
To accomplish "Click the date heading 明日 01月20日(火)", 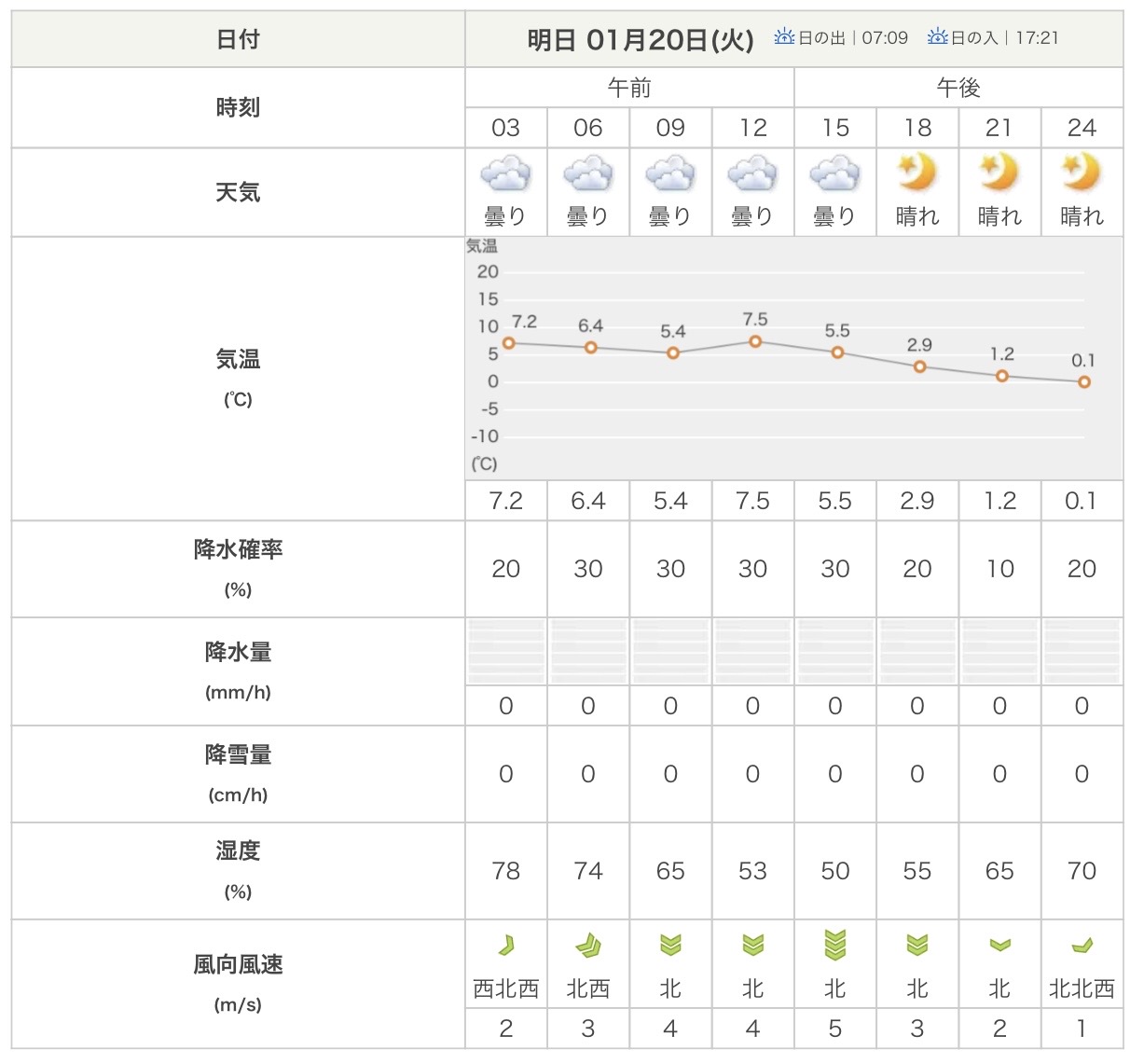I will (x=641, y=39).
